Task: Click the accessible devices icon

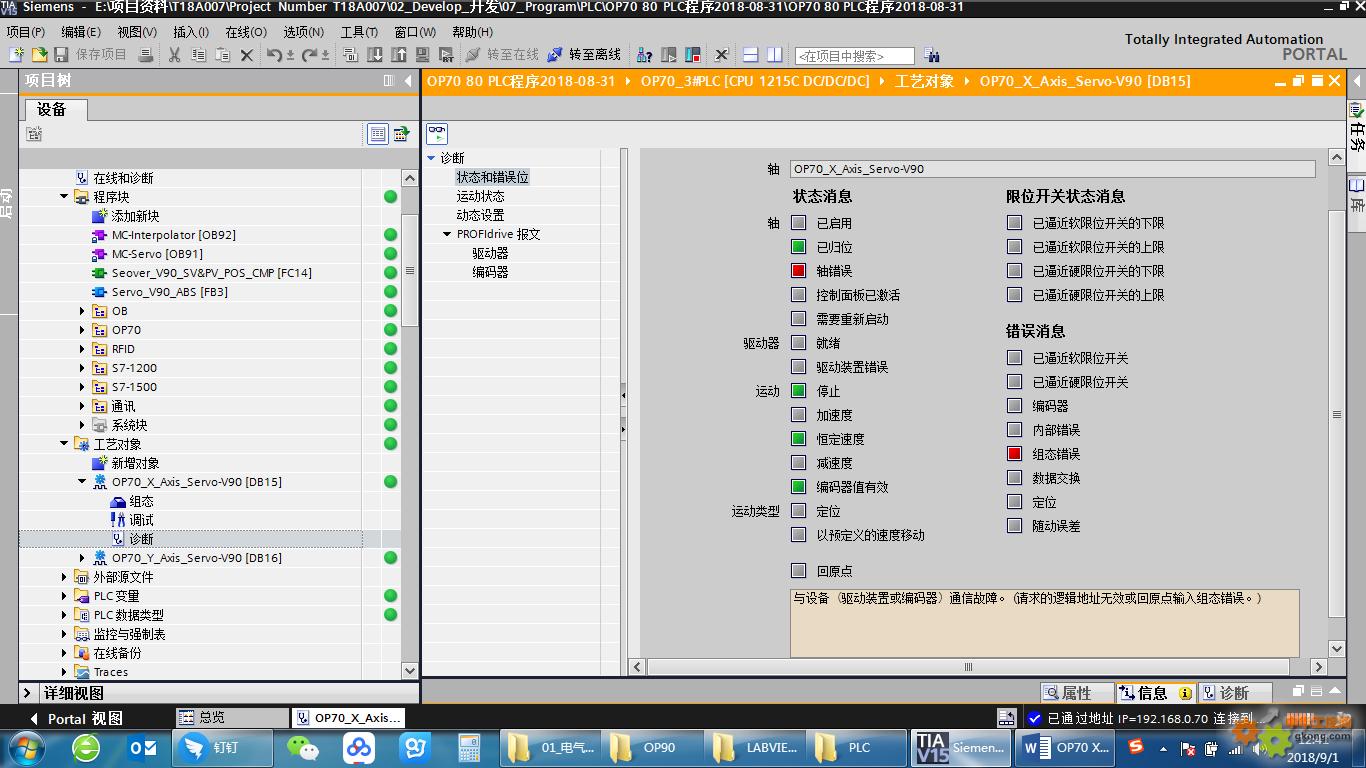Action: (x=645, y=55)
